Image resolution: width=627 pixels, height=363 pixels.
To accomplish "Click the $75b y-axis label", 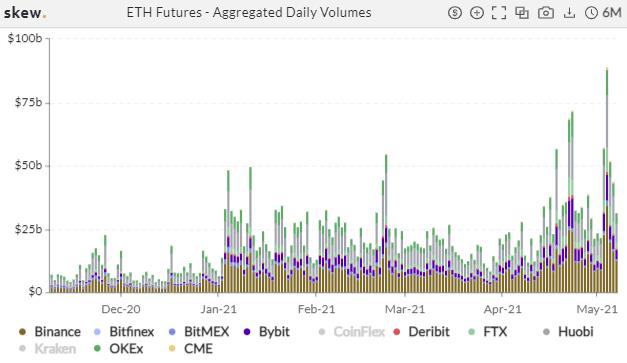I will point(28,102).
